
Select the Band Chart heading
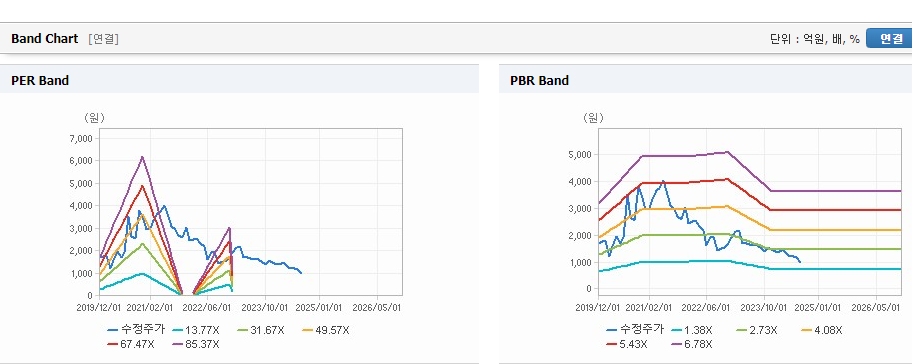(x=44, y=38)
